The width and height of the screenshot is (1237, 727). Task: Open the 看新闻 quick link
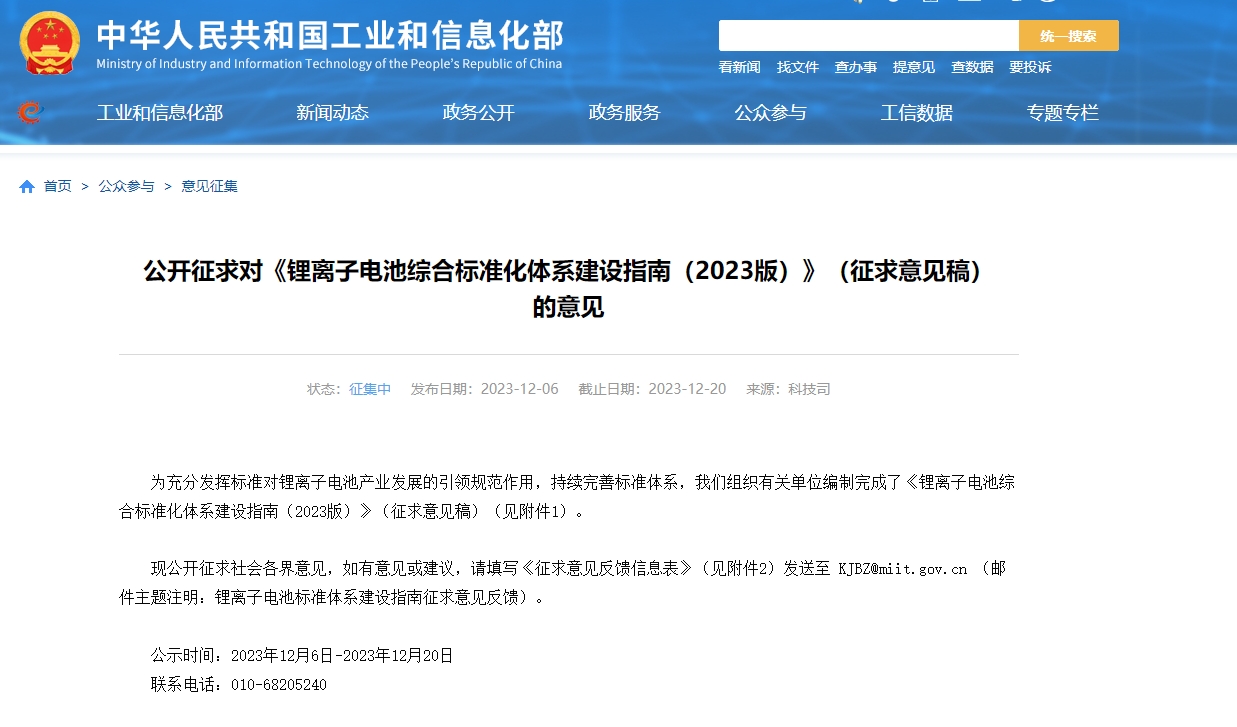point(739,67)
